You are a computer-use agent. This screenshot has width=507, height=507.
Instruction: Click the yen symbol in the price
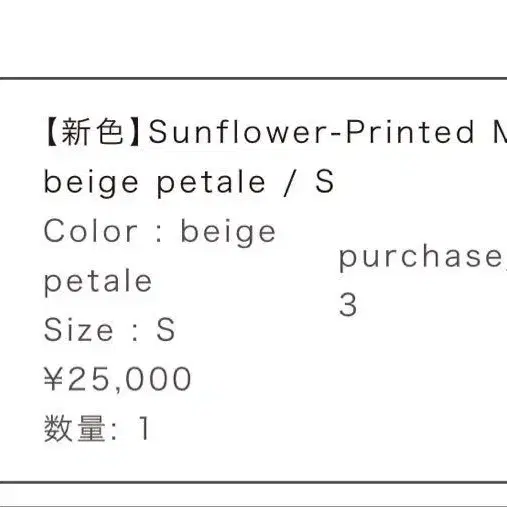tap(54, 378)
